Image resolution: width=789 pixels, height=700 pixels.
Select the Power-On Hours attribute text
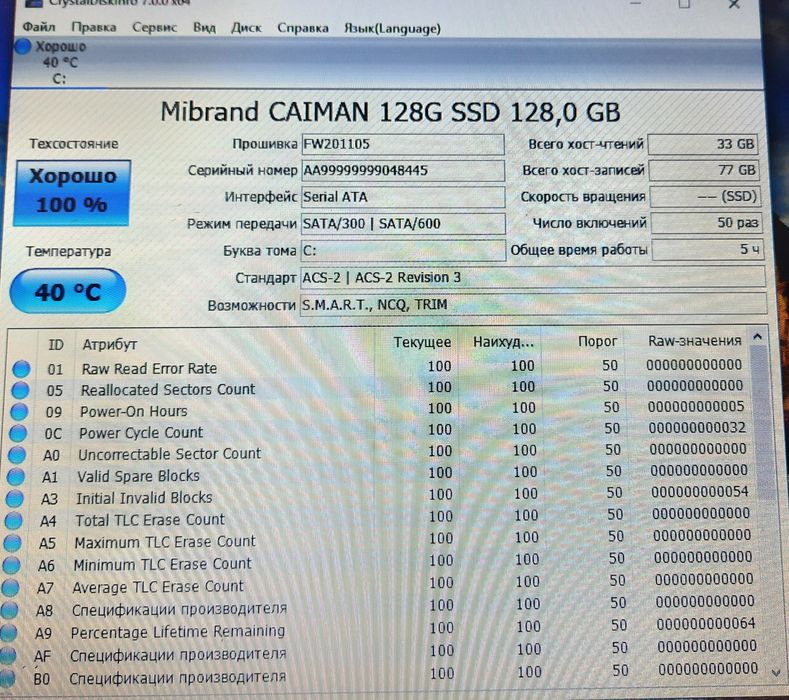pyautogui.click(x=133, y=411)
